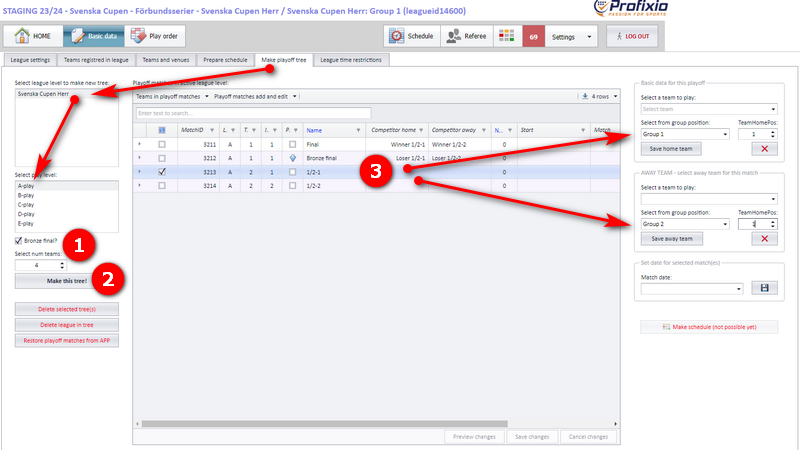Open the Select team dropdown for home
The height and width of the screenshot is (450, 800).
pos(709,109)
